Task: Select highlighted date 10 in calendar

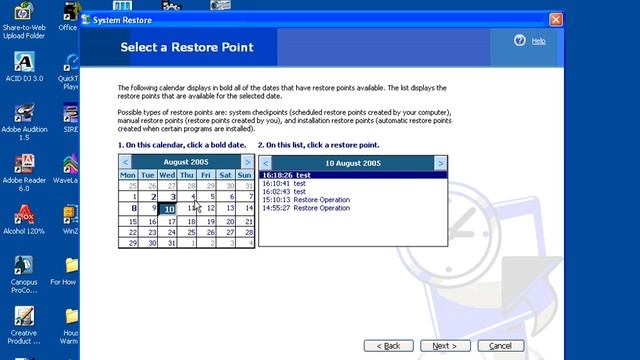Action: [x=167, y=209]
